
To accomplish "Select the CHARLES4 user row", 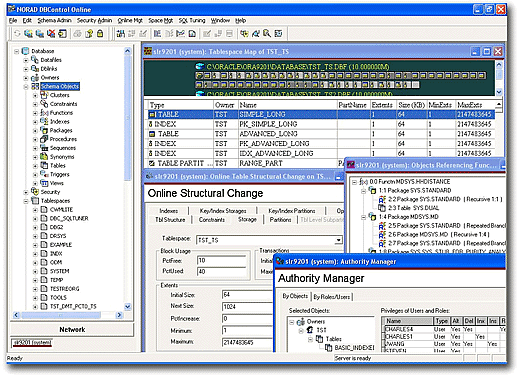I will 444,329.
